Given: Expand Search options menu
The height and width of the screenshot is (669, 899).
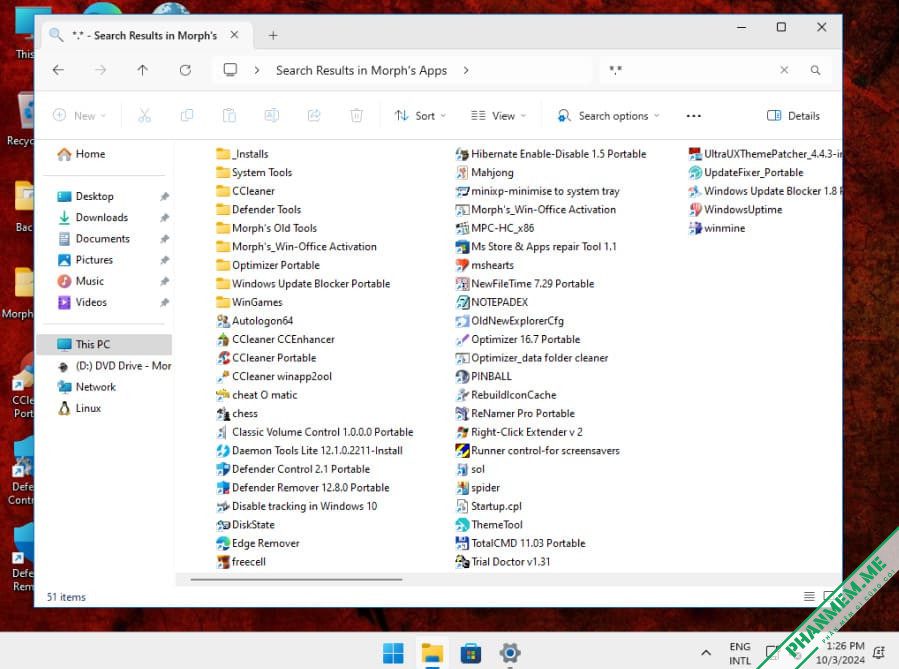Looking at the screenshot, I should pyautogui.click(x=608, y=116).
